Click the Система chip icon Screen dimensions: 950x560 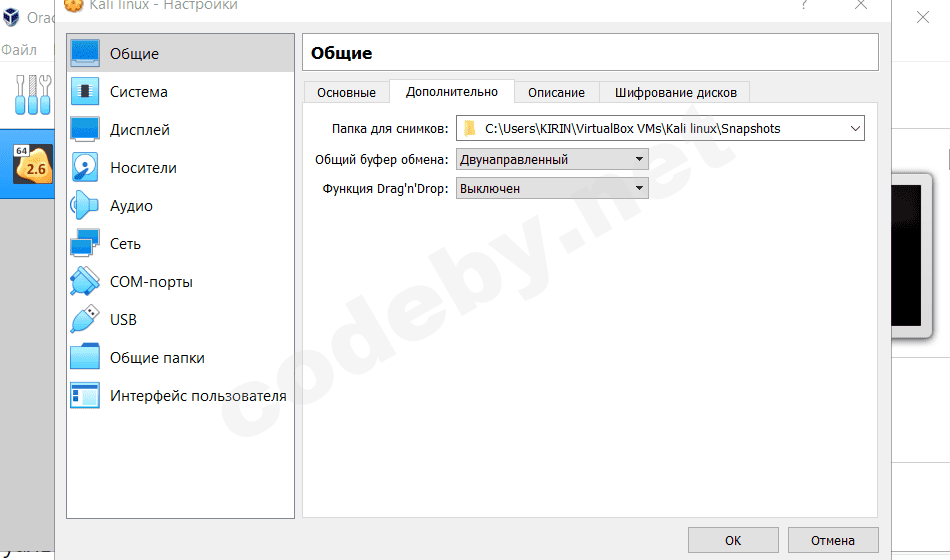85,91
